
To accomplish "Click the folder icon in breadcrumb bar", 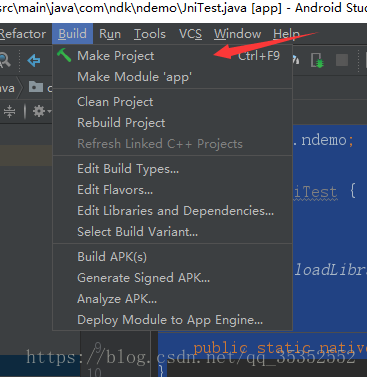I will [x=36, y=87].
